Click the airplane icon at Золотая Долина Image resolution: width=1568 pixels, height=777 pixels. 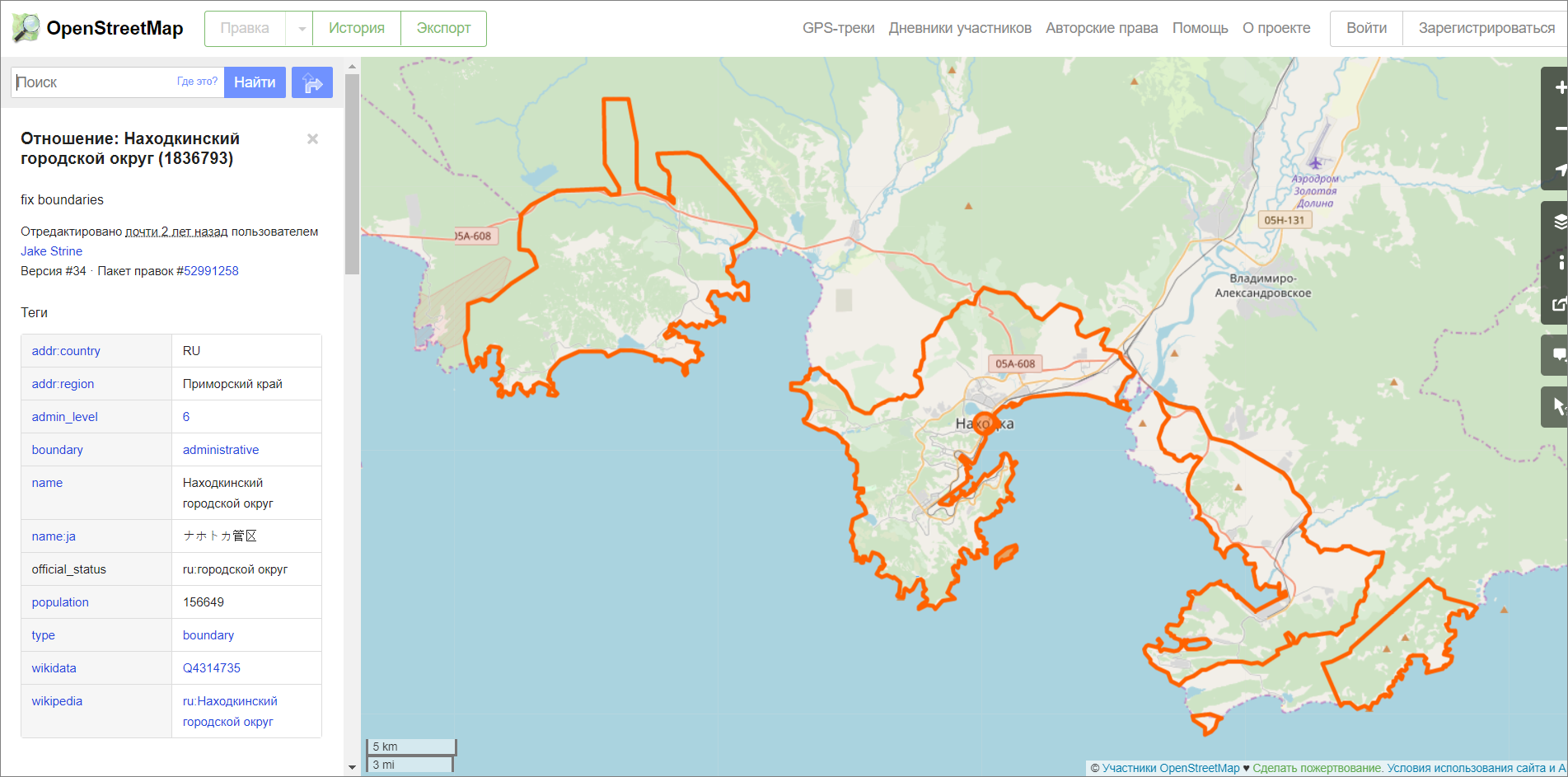click(x=1315, y=162)
